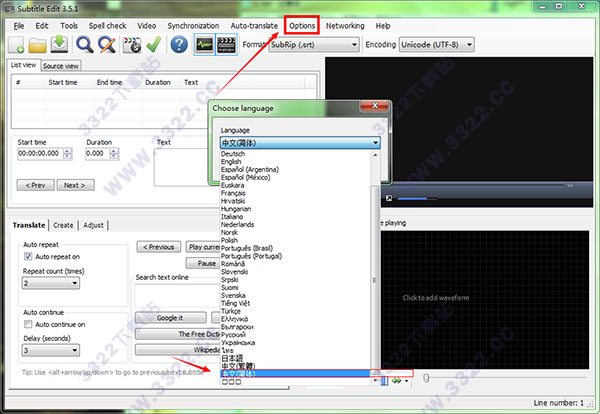Select 中文(简体) highlighted list entry
600x414 pixels.
click(x=295, y=373)
